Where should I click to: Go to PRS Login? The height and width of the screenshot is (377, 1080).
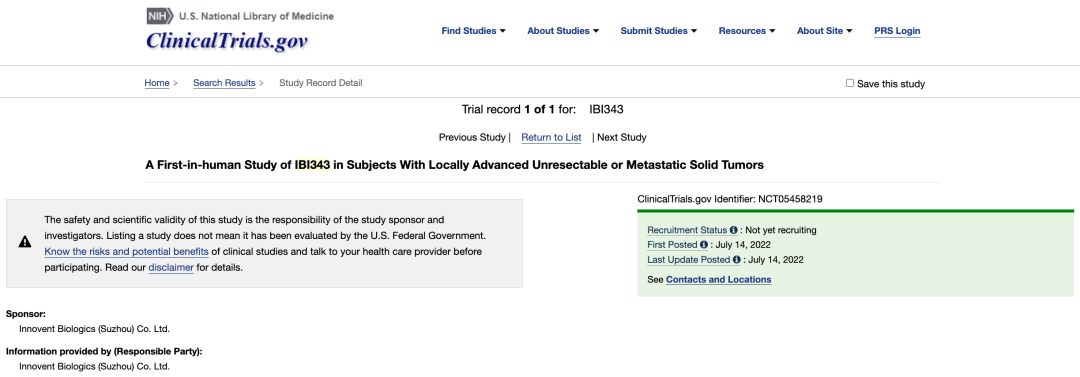(897, 31)
